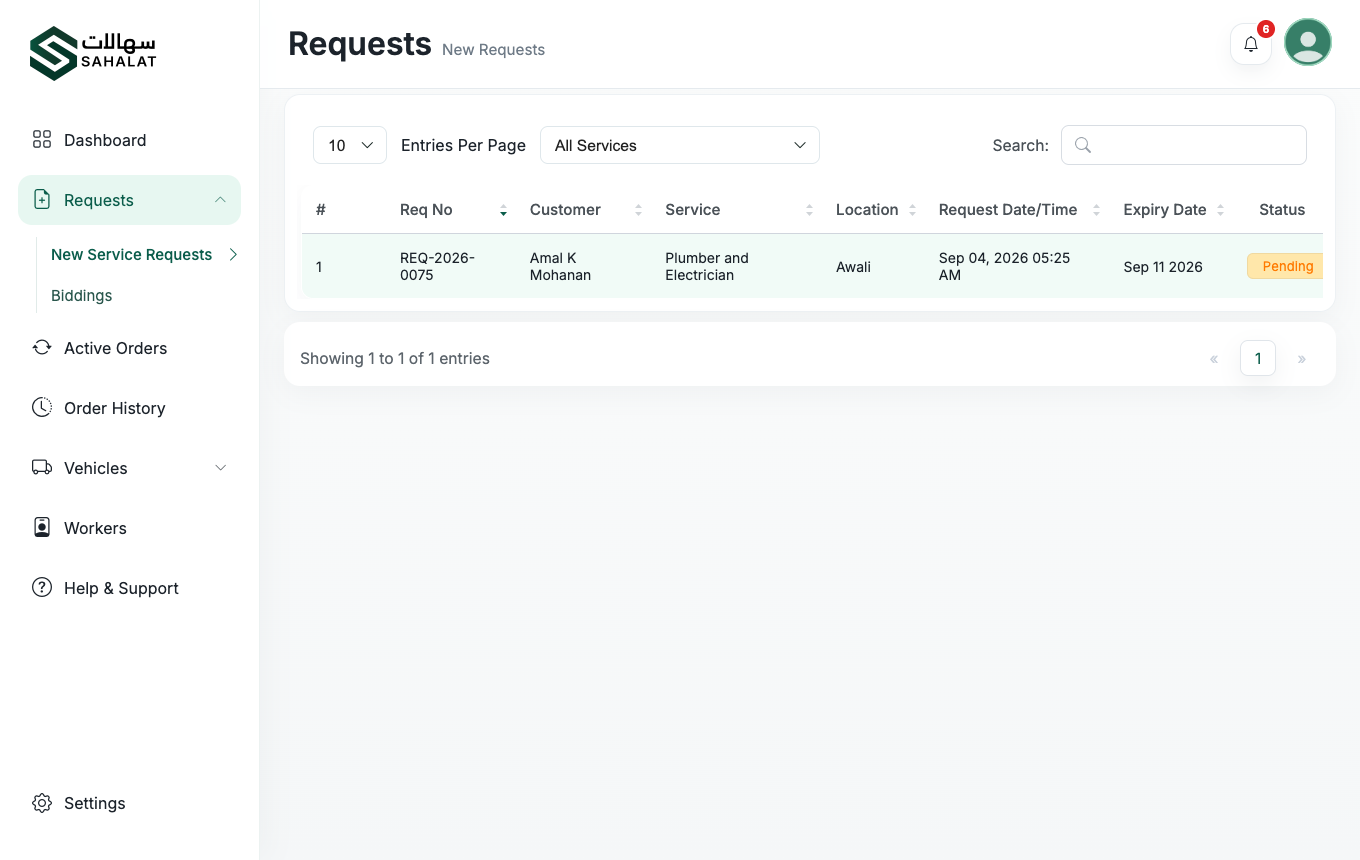Open the All Services filter dropdown
The image size is (1360, 860).
click(x=680, y=145)
